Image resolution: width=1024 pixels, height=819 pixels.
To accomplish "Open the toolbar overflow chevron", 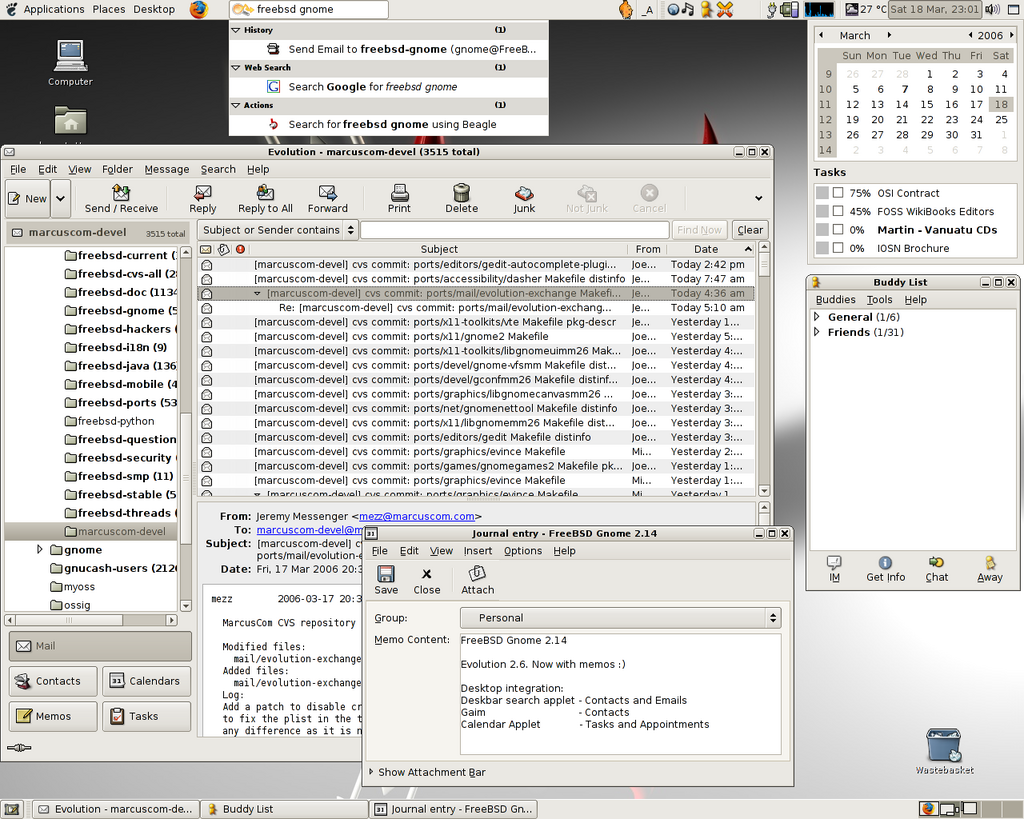I will 758,199.
